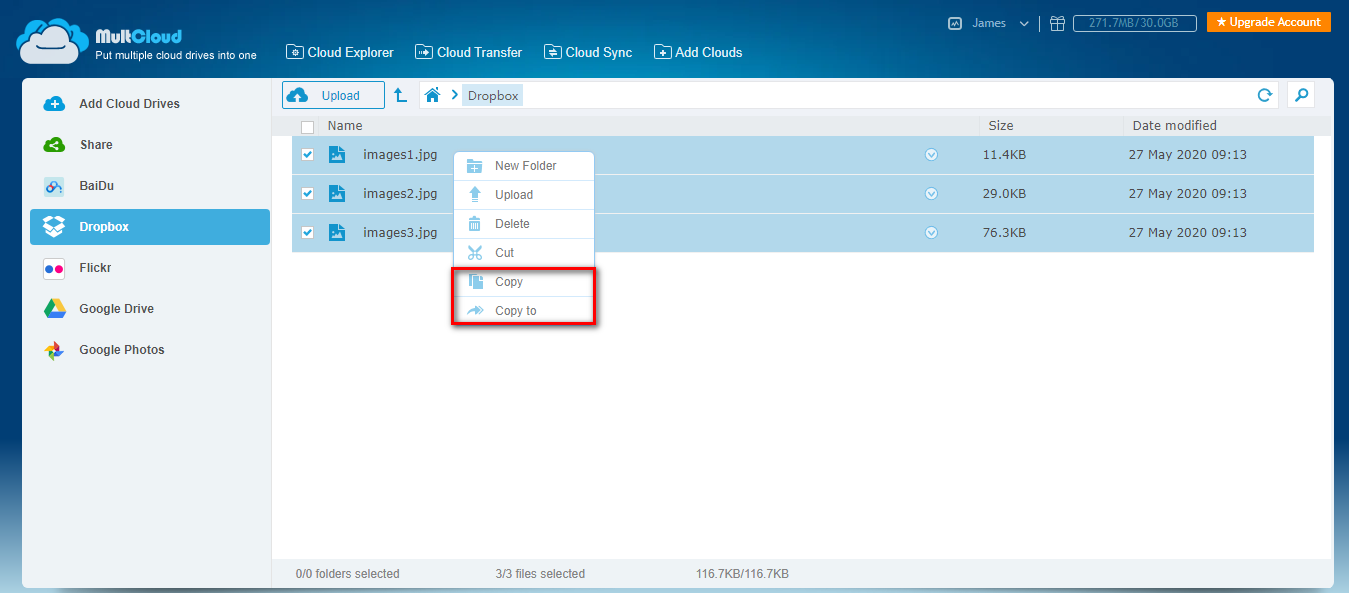Uncheck the images1.jpg checkbox
Screen dimensions: 1349x593
[x=307, y=155]
